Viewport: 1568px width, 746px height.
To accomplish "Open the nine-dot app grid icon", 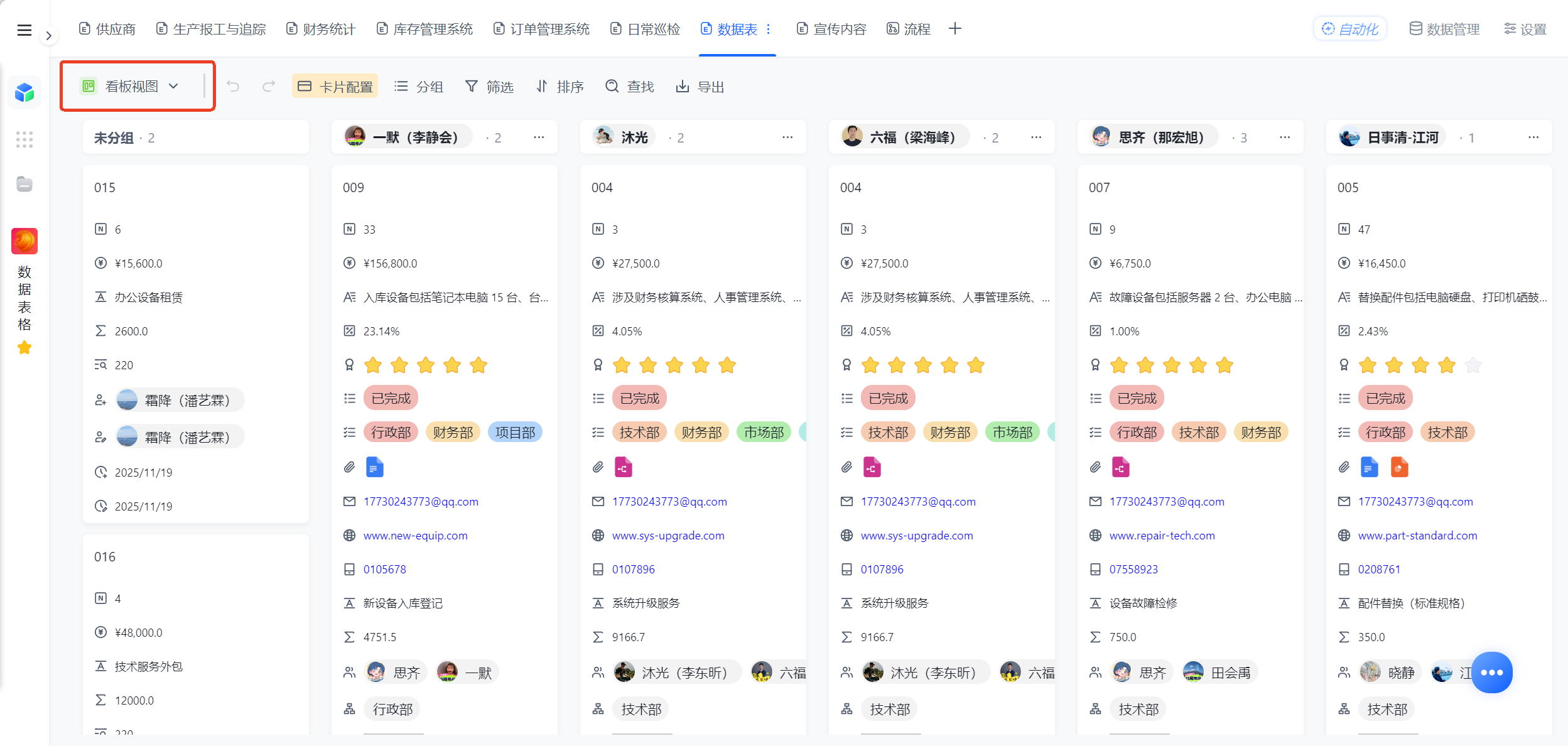I will coord(24,139).
